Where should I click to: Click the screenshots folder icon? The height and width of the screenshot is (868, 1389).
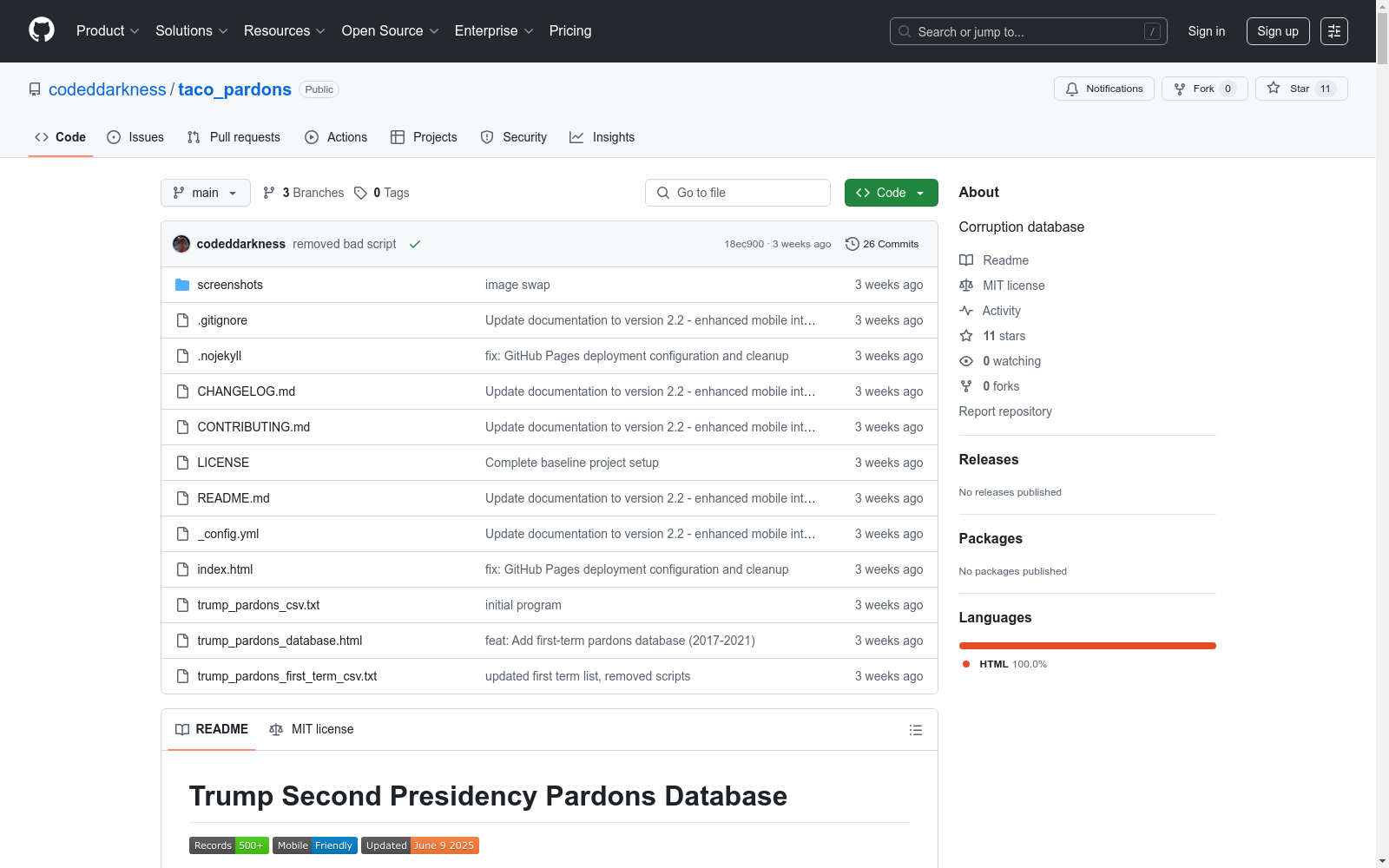tap(182, 285)
